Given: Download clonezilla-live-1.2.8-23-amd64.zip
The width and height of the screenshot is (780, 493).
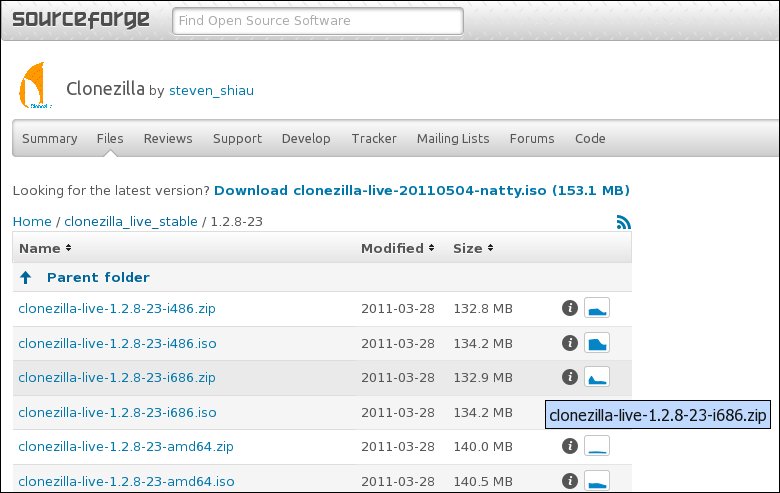Looking at the screenshot, I should point(126,446).
